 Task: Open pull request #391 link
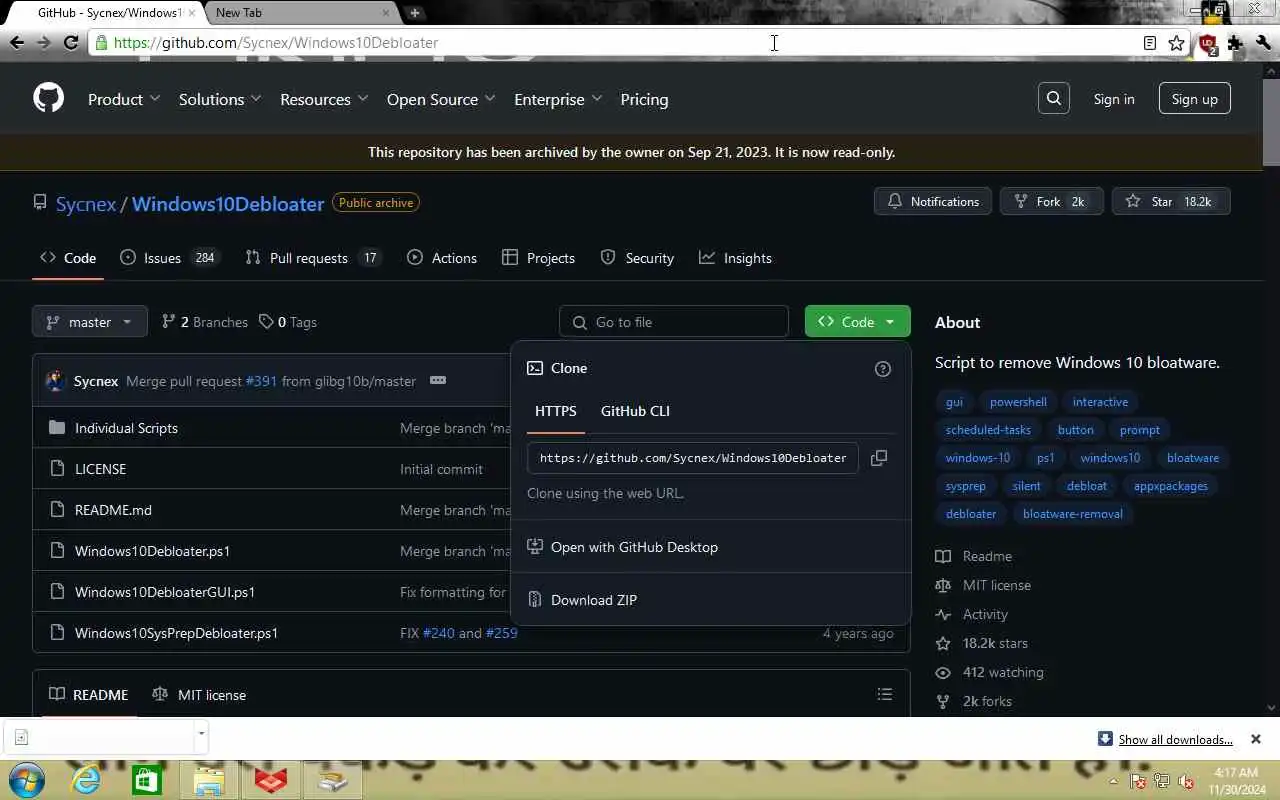261,381
